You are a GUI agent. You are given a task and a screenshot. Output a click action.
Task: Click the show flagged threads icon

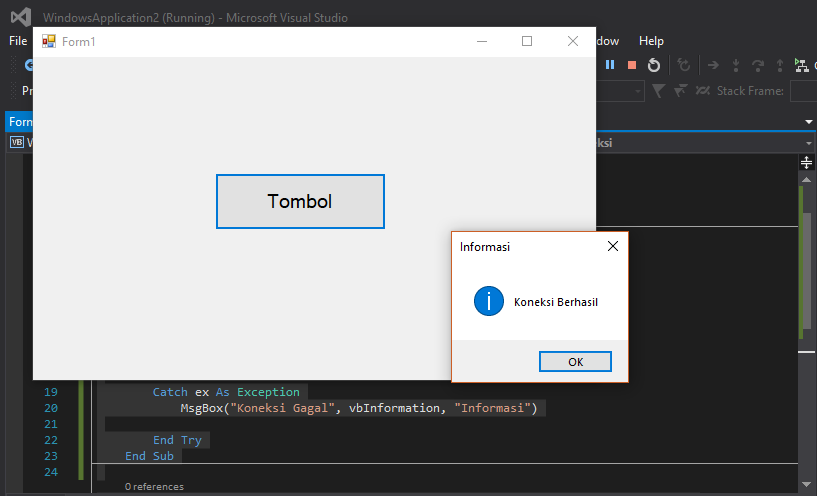point(680,91)
